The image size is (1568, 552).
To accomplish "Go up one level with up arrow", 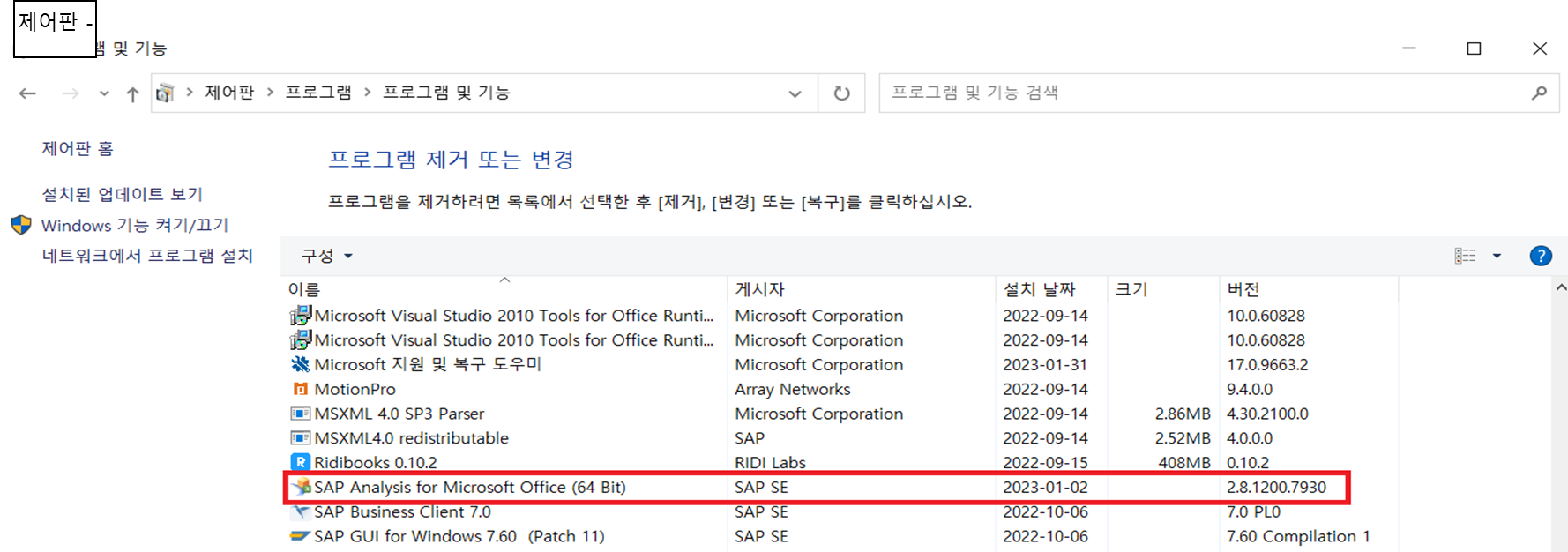I will [132, 93].
